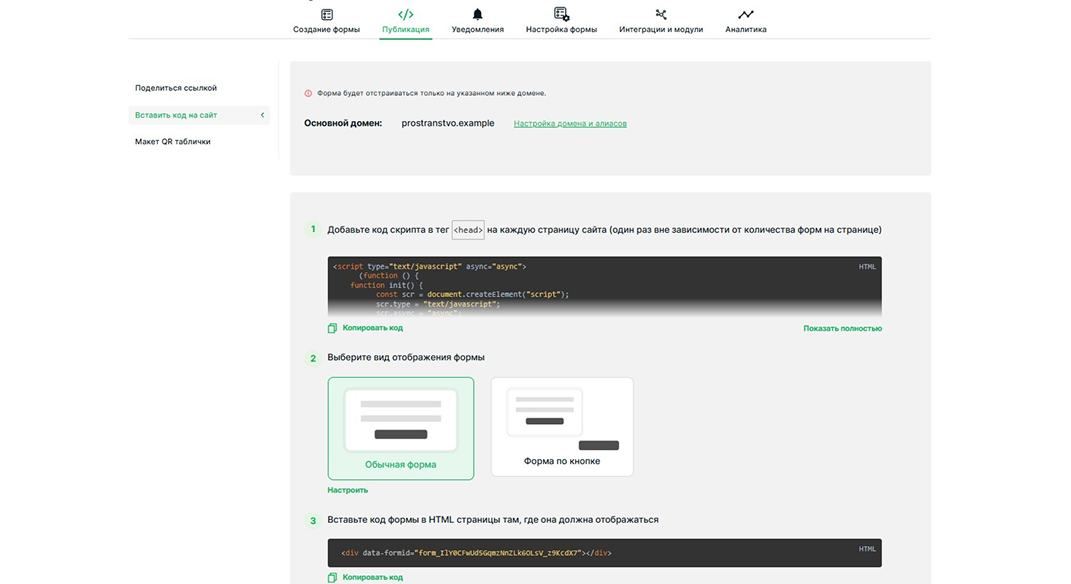Image resolution: width=1071 pixels, height=584 pixels.
Task: Switch to the "Уведомления" tab
Action: [x=477, y=30]
